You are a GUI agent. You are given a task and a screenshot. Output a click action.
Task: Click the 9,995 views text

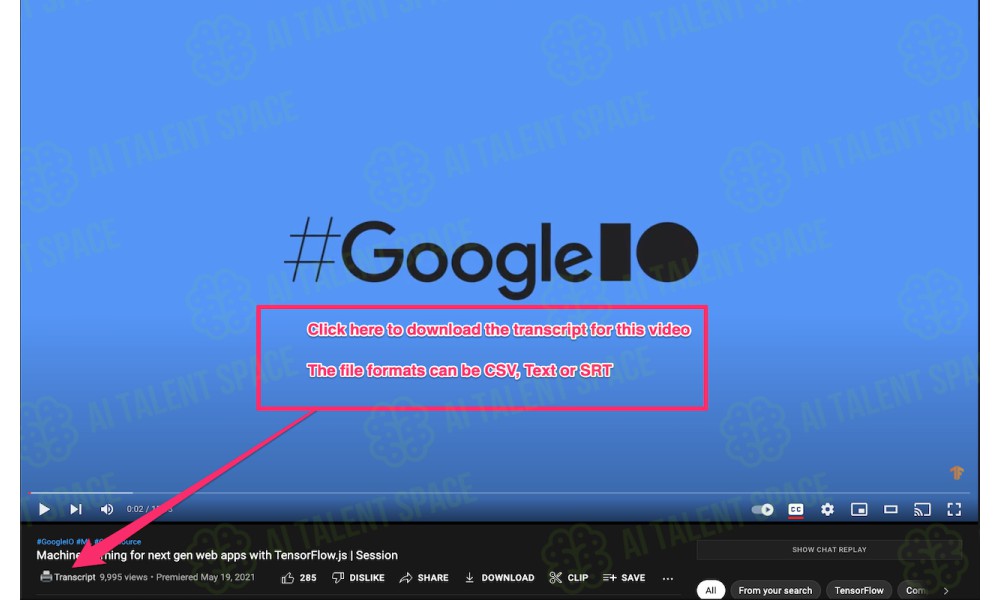(124, 577)
